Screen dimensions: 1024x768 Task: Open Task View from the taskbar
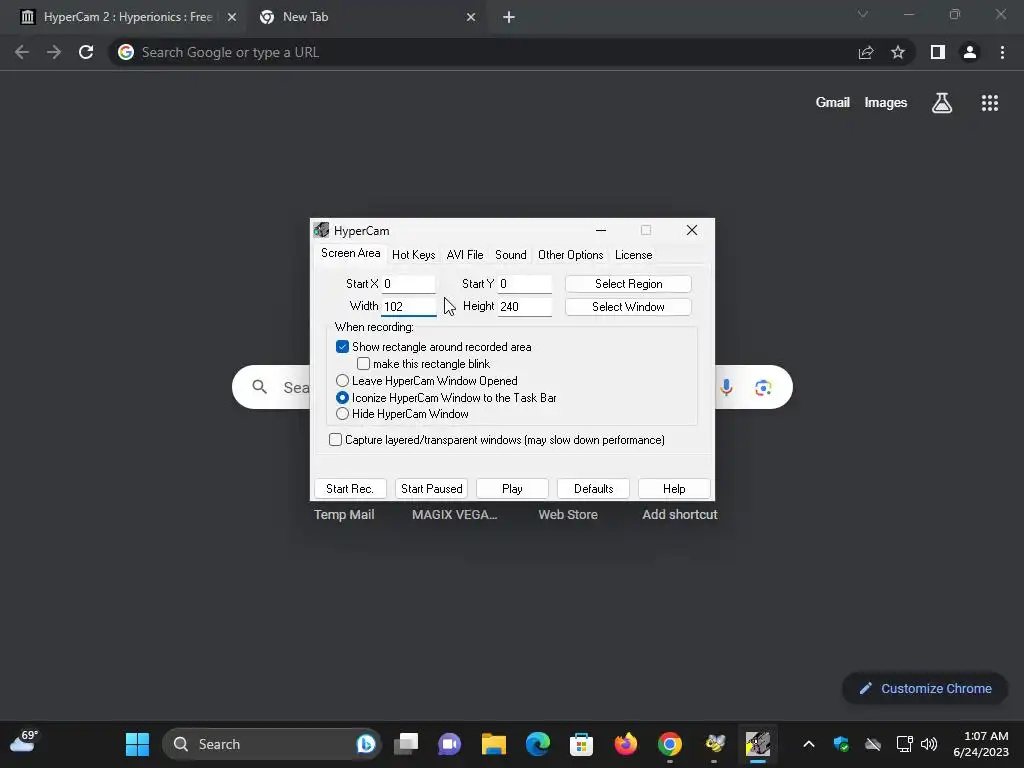[x=406, y=744]
